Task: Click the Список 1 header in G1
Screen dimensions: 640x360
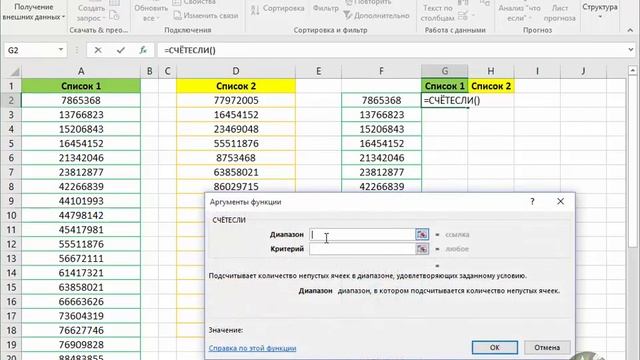Action: click(444, 86)
